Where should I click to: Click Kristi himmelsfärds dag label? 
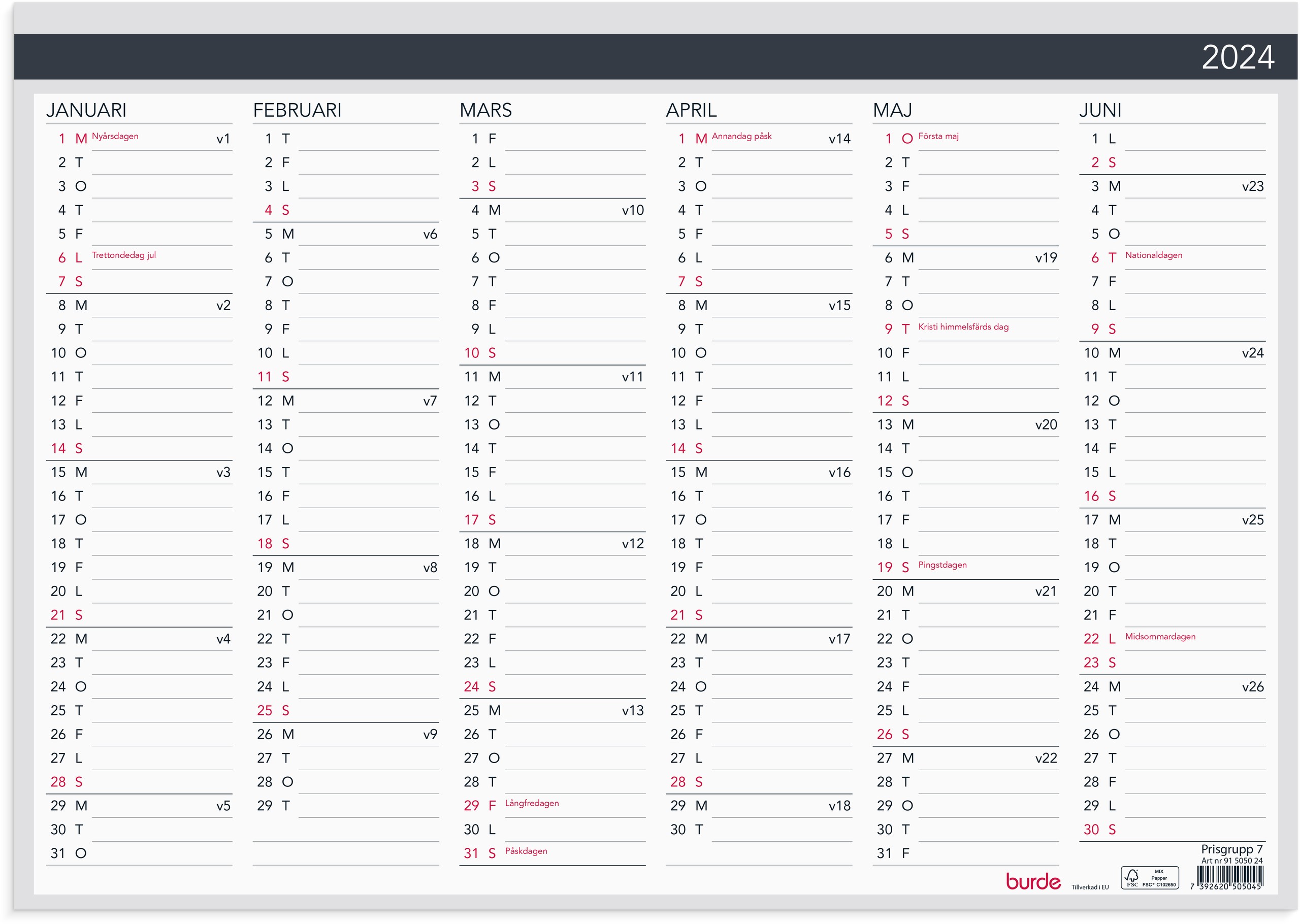[x=963, y=326]
